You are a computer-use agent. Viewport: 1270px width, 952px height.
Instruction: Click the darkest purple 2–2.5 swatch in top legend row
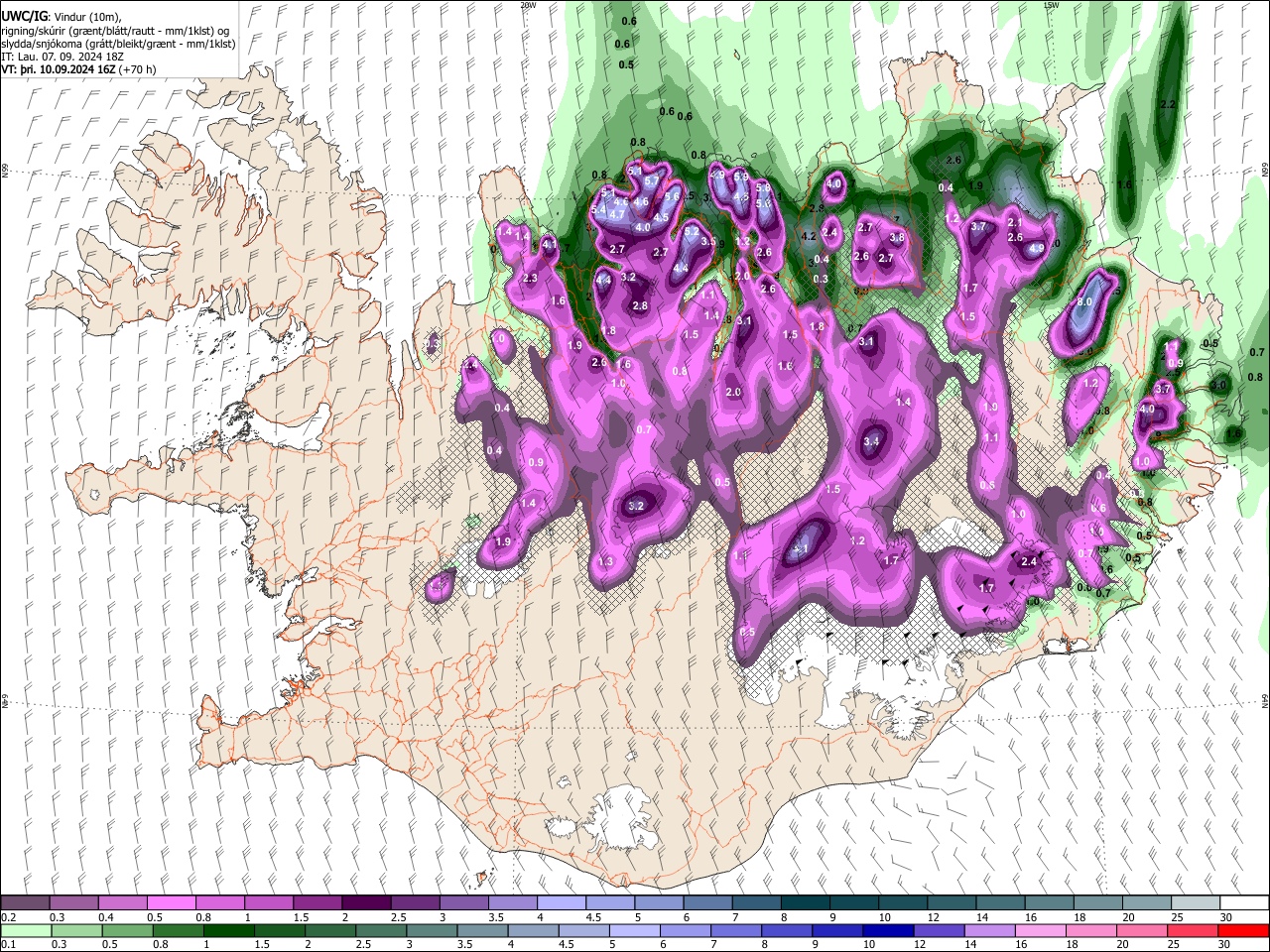point(366,903)
